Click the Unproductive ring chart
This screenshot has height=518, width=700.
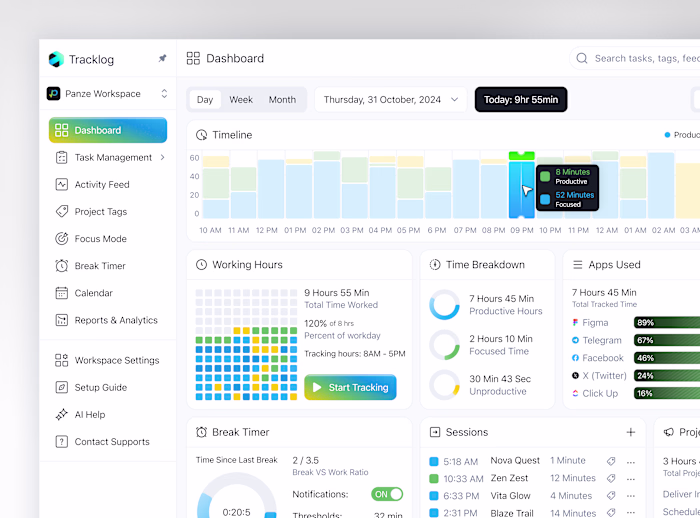[445, 385]
